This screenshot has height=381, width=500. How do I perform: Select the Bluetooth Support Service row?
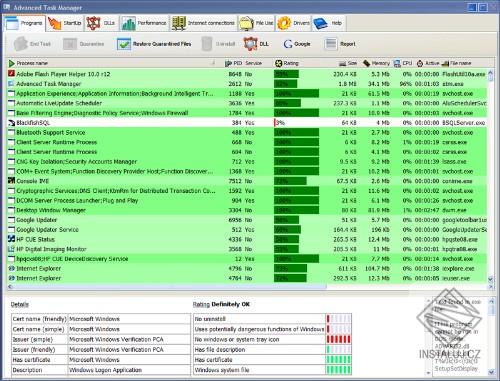(247, 132)
